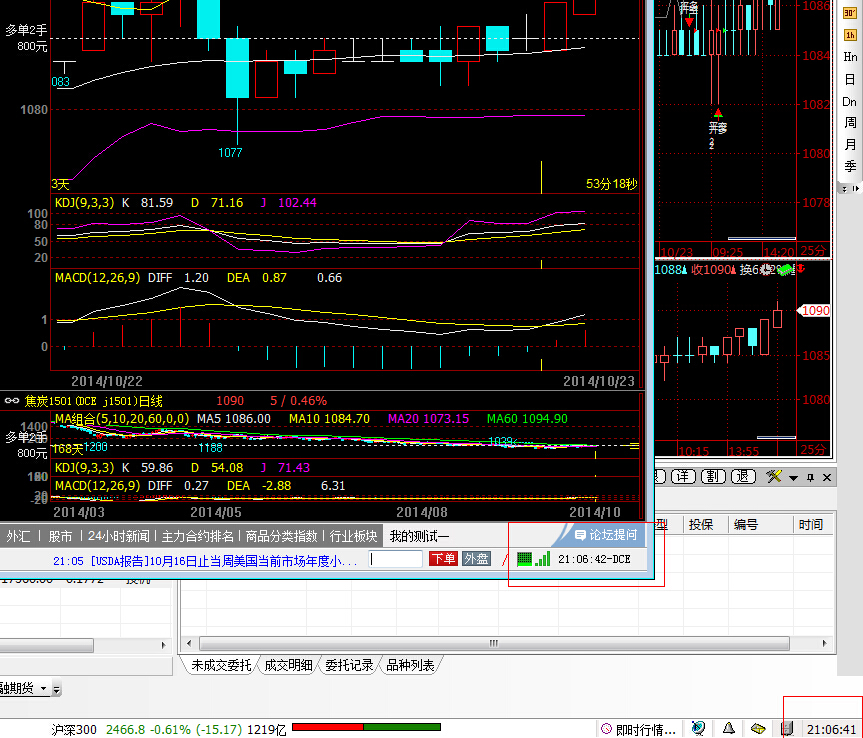Click the 外盘 button
The image size is (863, 738).
(x=476, y=559)
